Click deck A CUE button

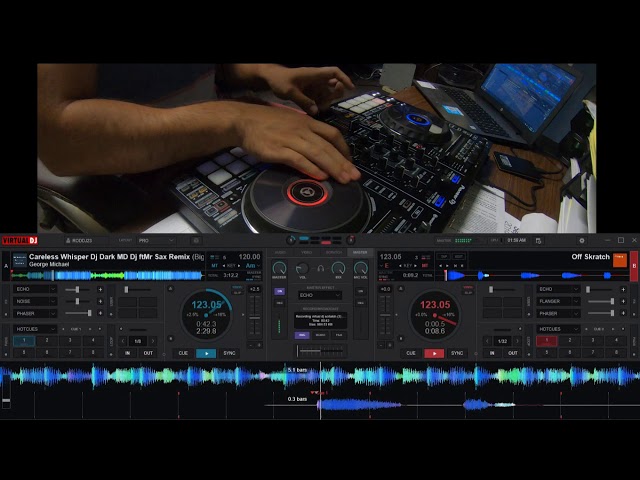183,353
